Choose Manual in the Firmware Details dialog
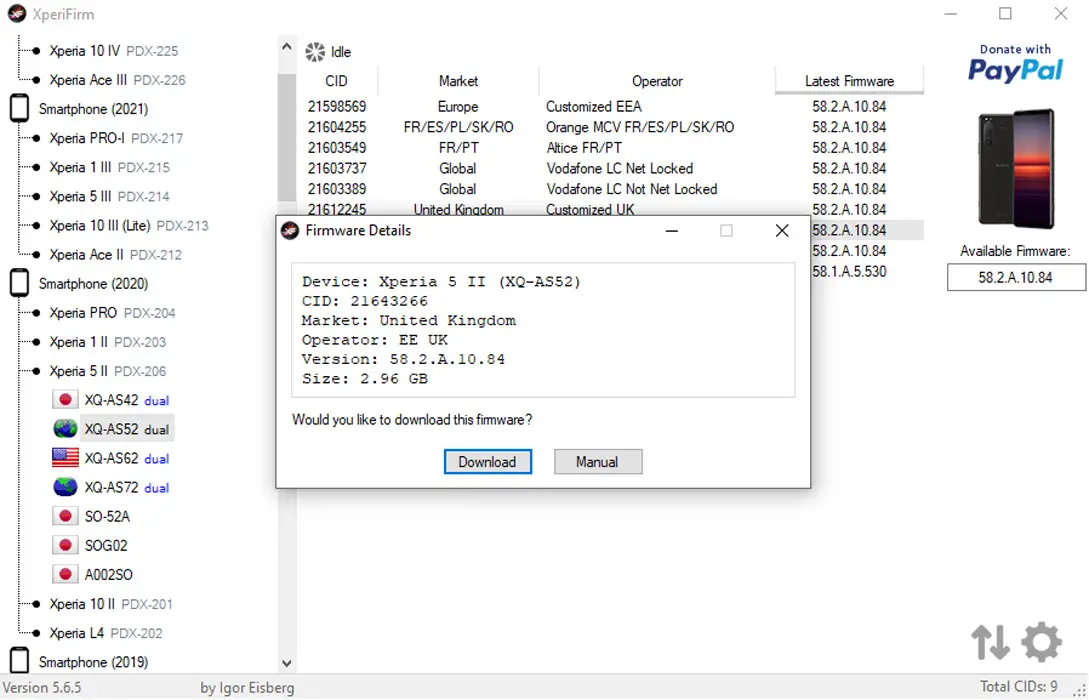The width and height of the screenshot is (1089, 700). click(597, 462)
